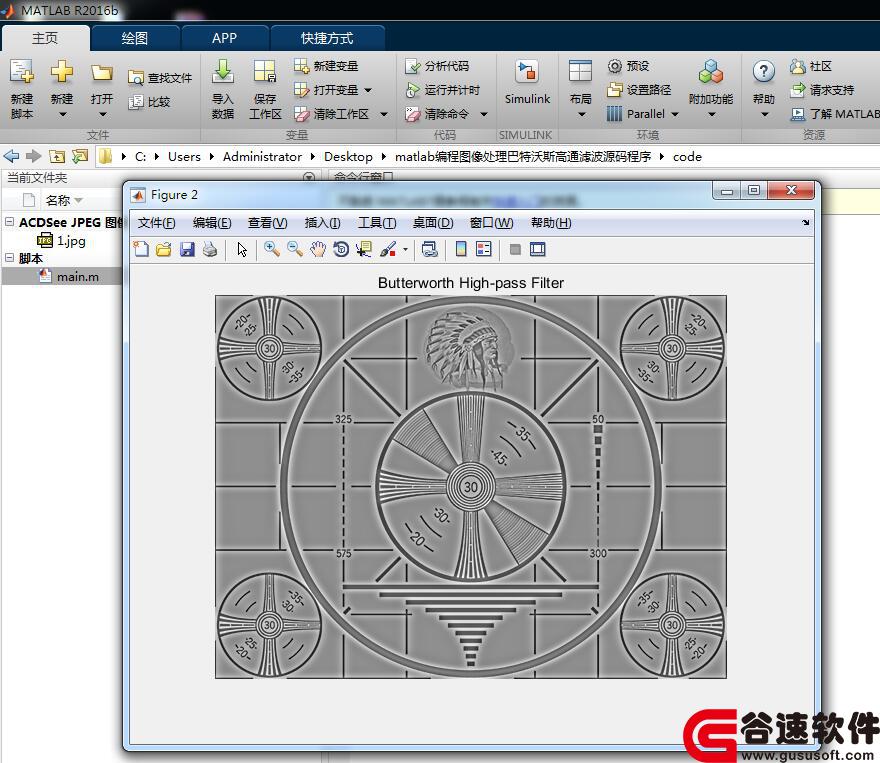This screenshot has height=763, width=880.
Task: Select the Zoom In magnifier tool
Action: click(272, 249)
